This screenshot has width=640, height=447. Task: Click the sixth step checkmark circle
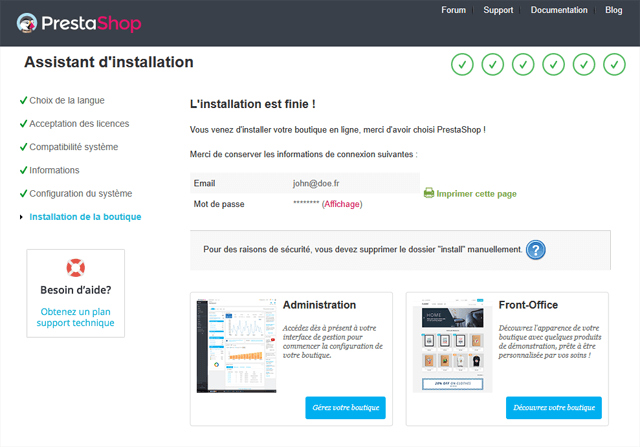pyautogui.click(x=614, y=64)
